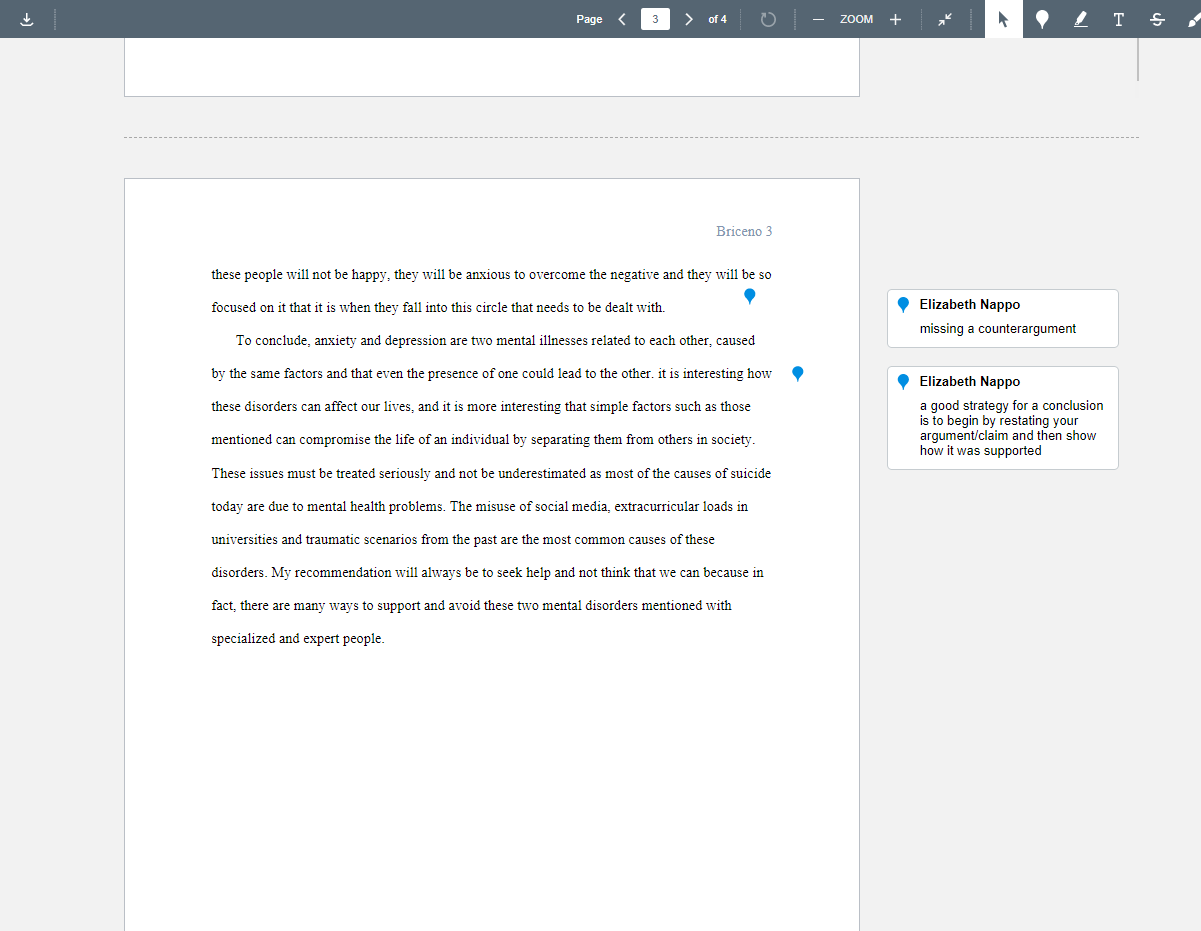Click the annotation pin beside 'it is interesting how'
1201x931 pixels.
(x=798, y=374)
